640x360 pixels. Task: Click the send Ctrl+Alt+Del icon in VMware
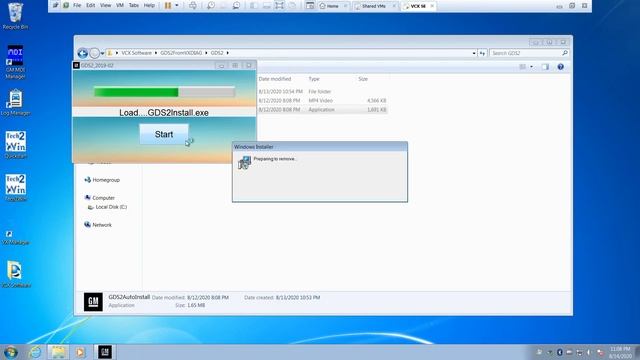(x=193, y=6)
